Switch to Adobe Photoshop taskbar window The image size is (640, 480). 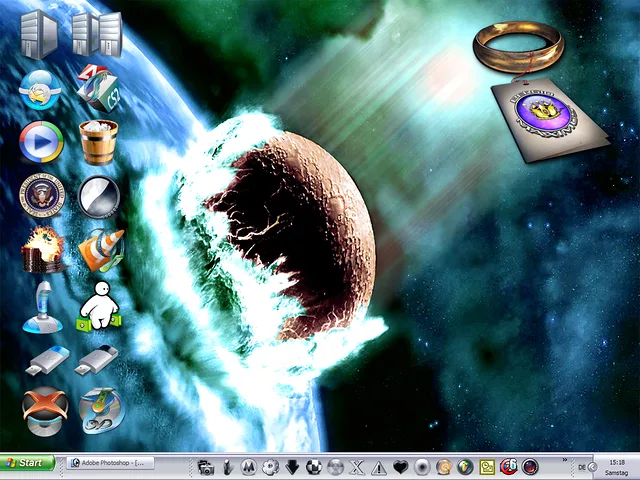point(111,463)
